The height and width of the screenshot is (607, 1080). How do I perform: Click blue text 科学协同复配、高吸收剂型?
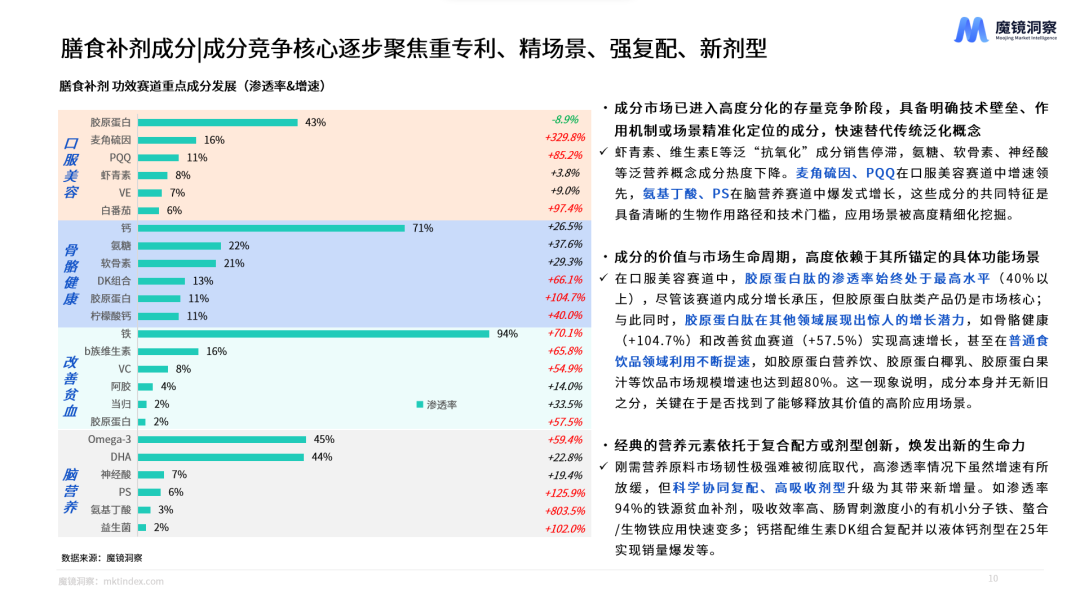pos(759,488)
